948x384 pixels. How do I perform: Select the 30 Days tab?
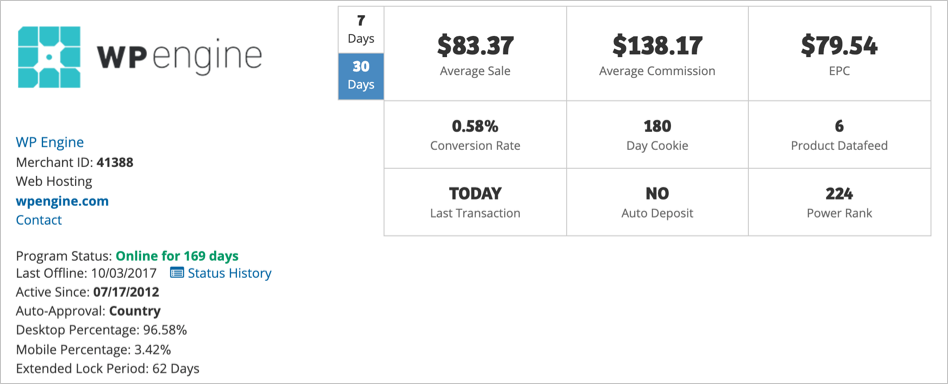tap(361, 76)
